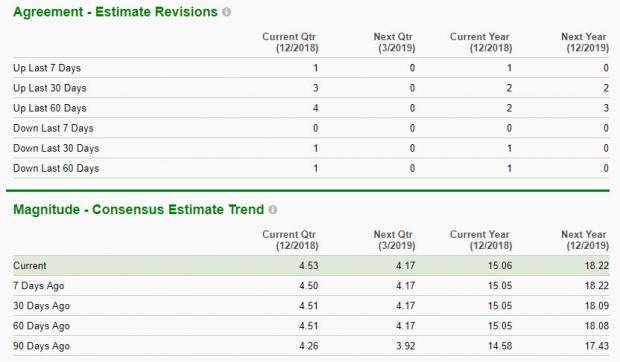Click Up Last 60 Days Current Qtr value 4
The image size is (620, 362).
pos(316,108)
